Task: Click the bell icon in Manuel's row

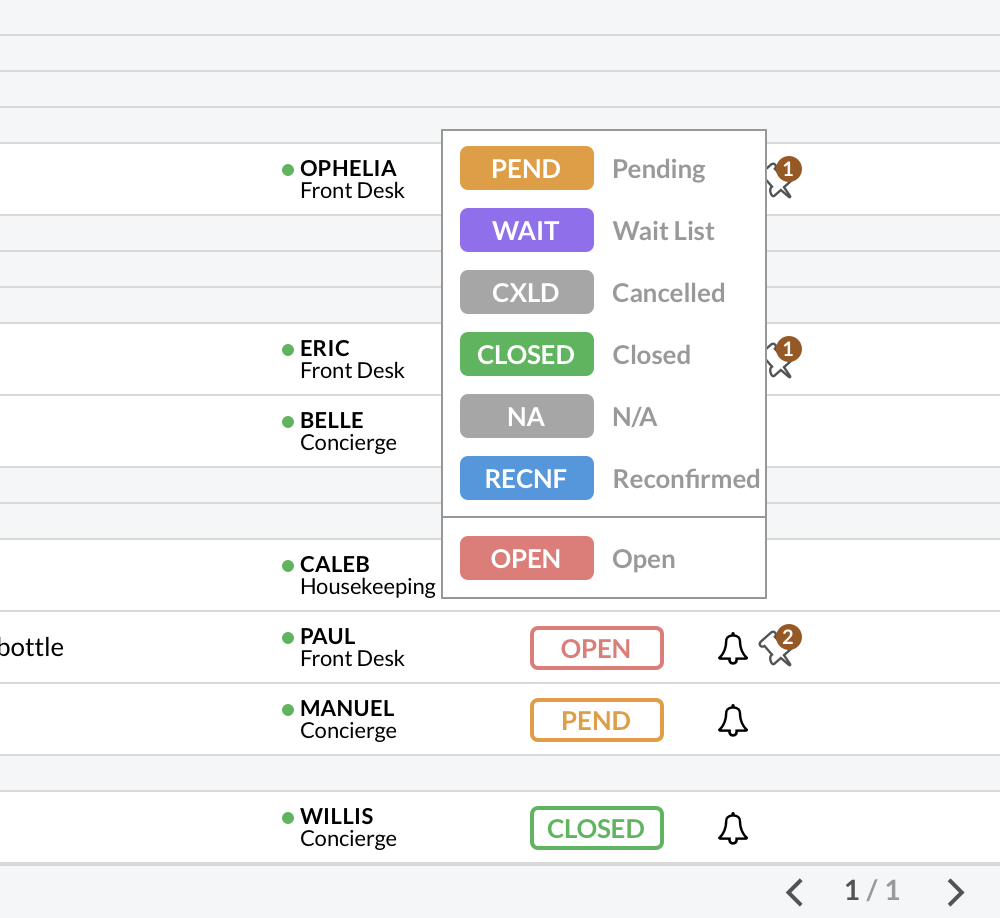Action: (733, 720)
